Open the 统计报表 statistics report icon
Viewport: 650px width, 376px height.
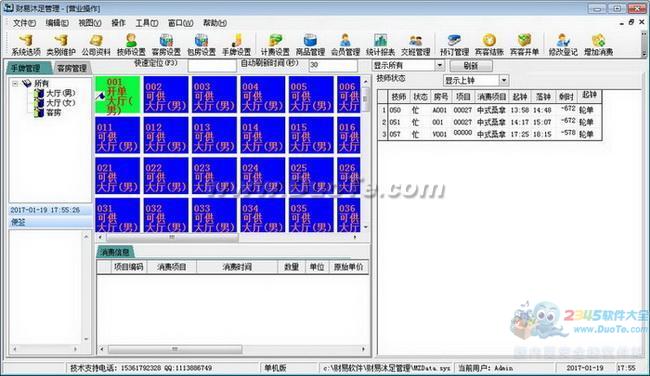380,45
